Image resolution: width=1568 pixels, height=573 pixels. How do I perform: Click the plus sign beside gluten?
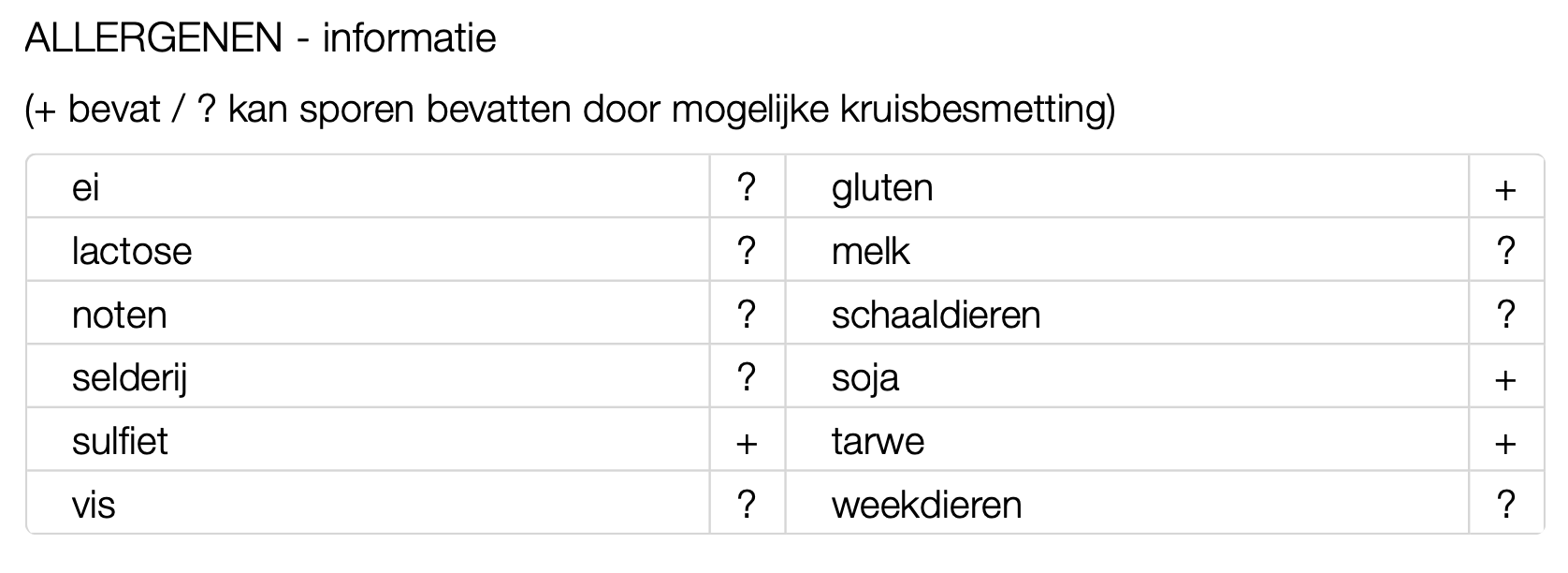[x=1505, y=190]
